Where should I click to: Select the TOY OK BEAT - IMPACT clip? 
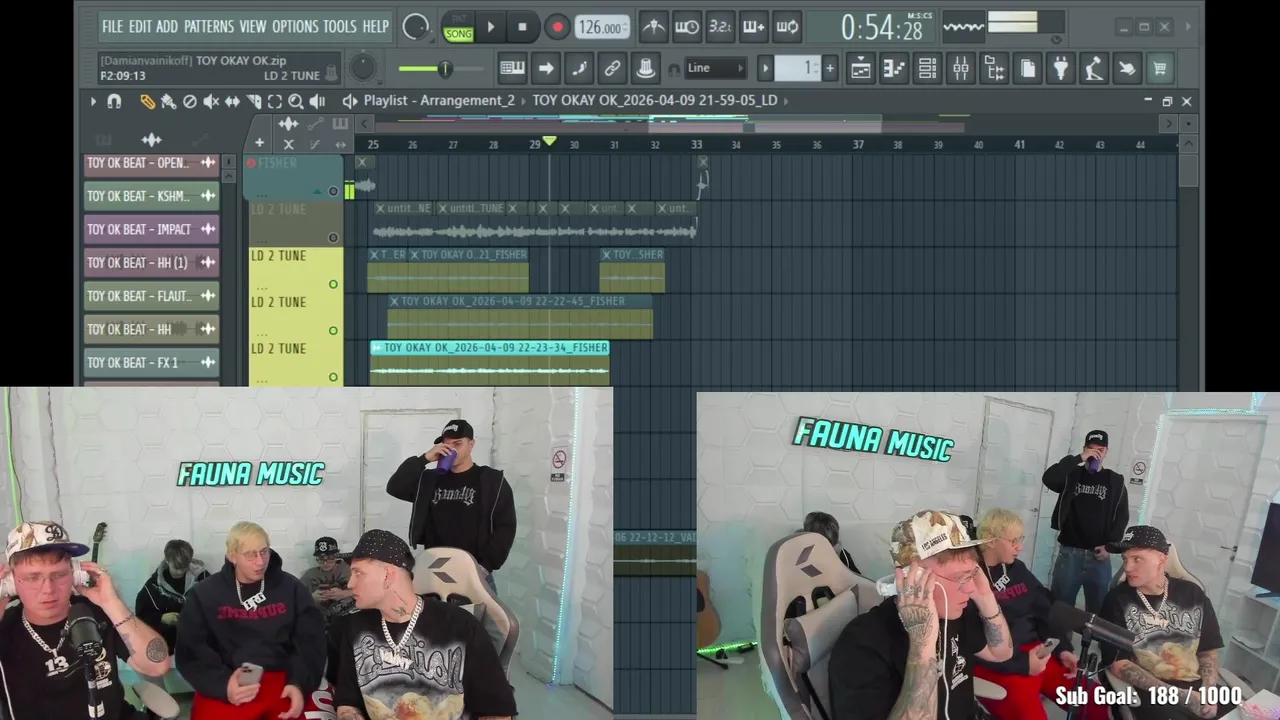[x=151, y=229]
